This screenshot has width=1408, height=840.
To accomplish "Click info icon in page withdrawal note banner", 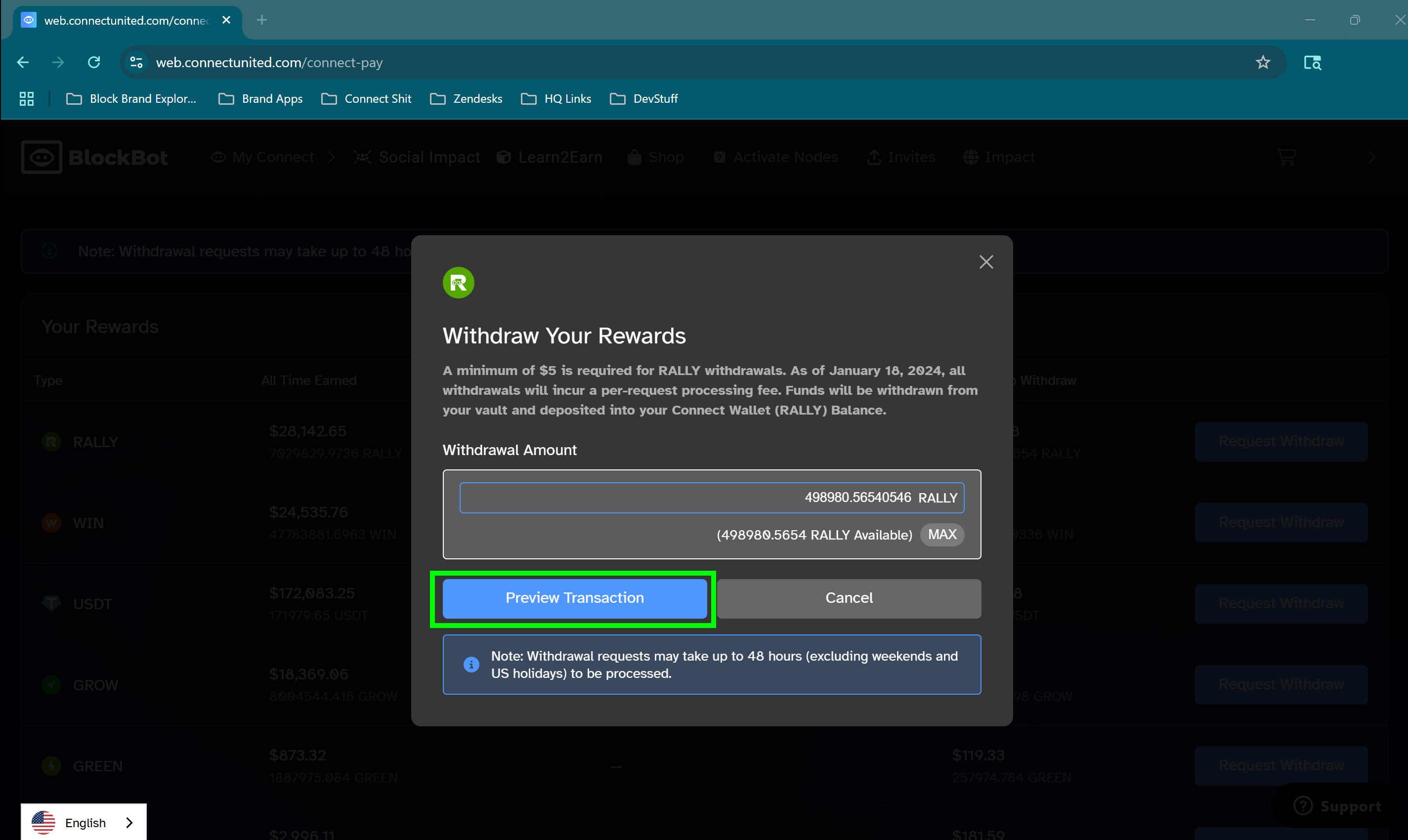I will (x=50, y=251).
